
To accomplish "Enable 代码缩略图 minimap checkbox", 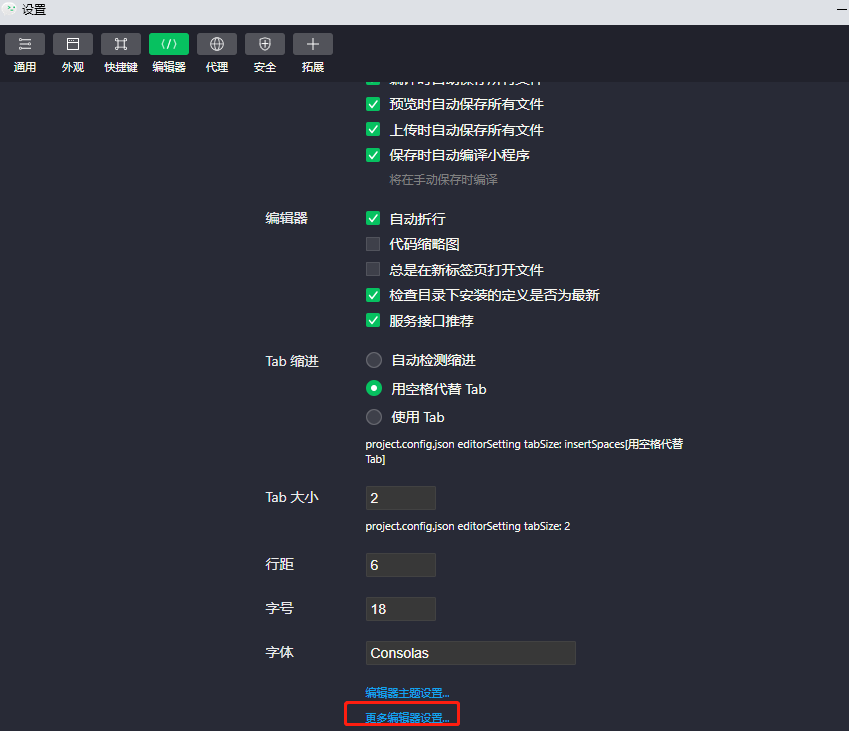I will 373,244.
